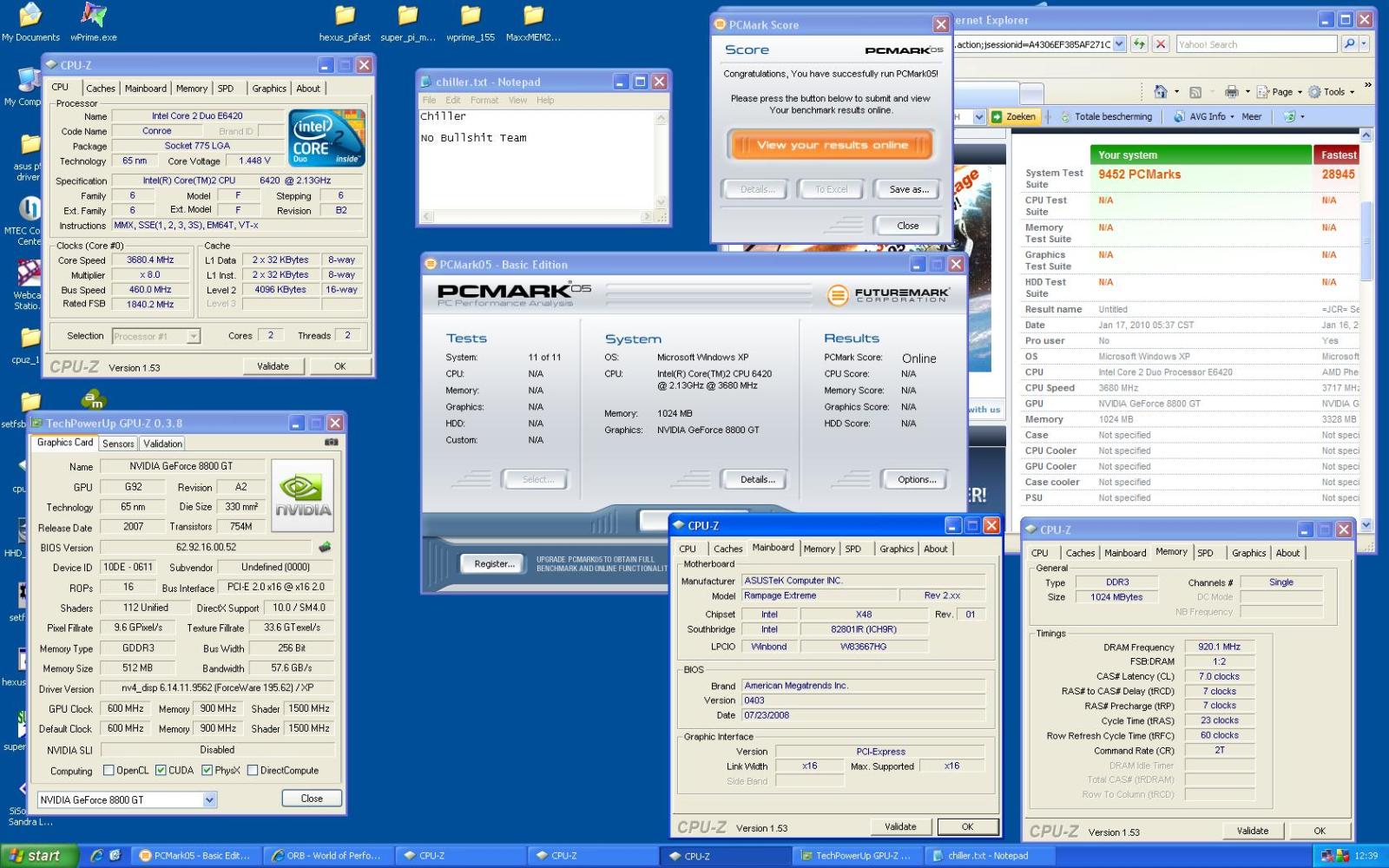Open the Start menu

36,855
